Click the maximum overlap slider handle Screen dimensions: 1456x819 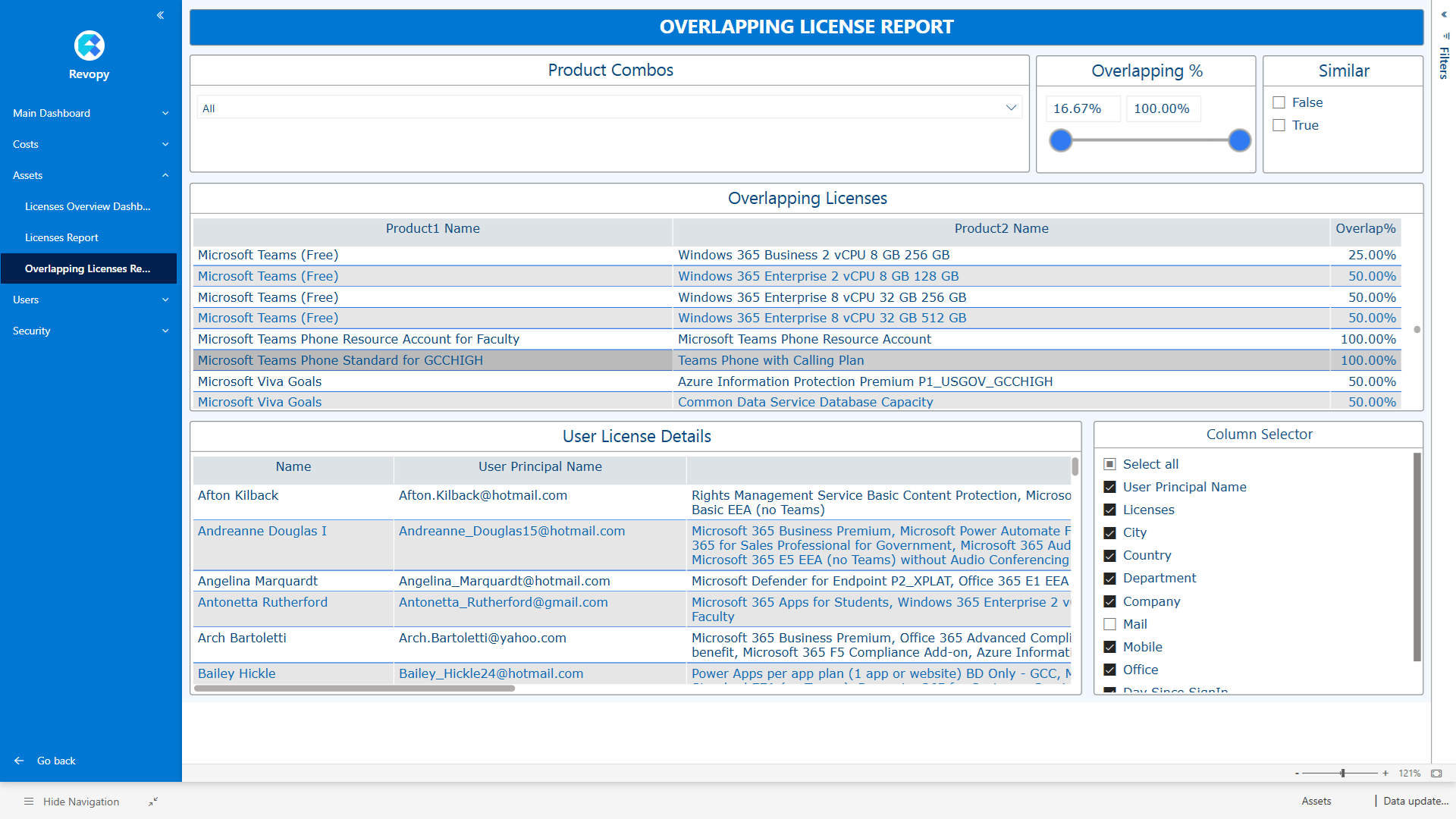click(x=1240, y=140)
